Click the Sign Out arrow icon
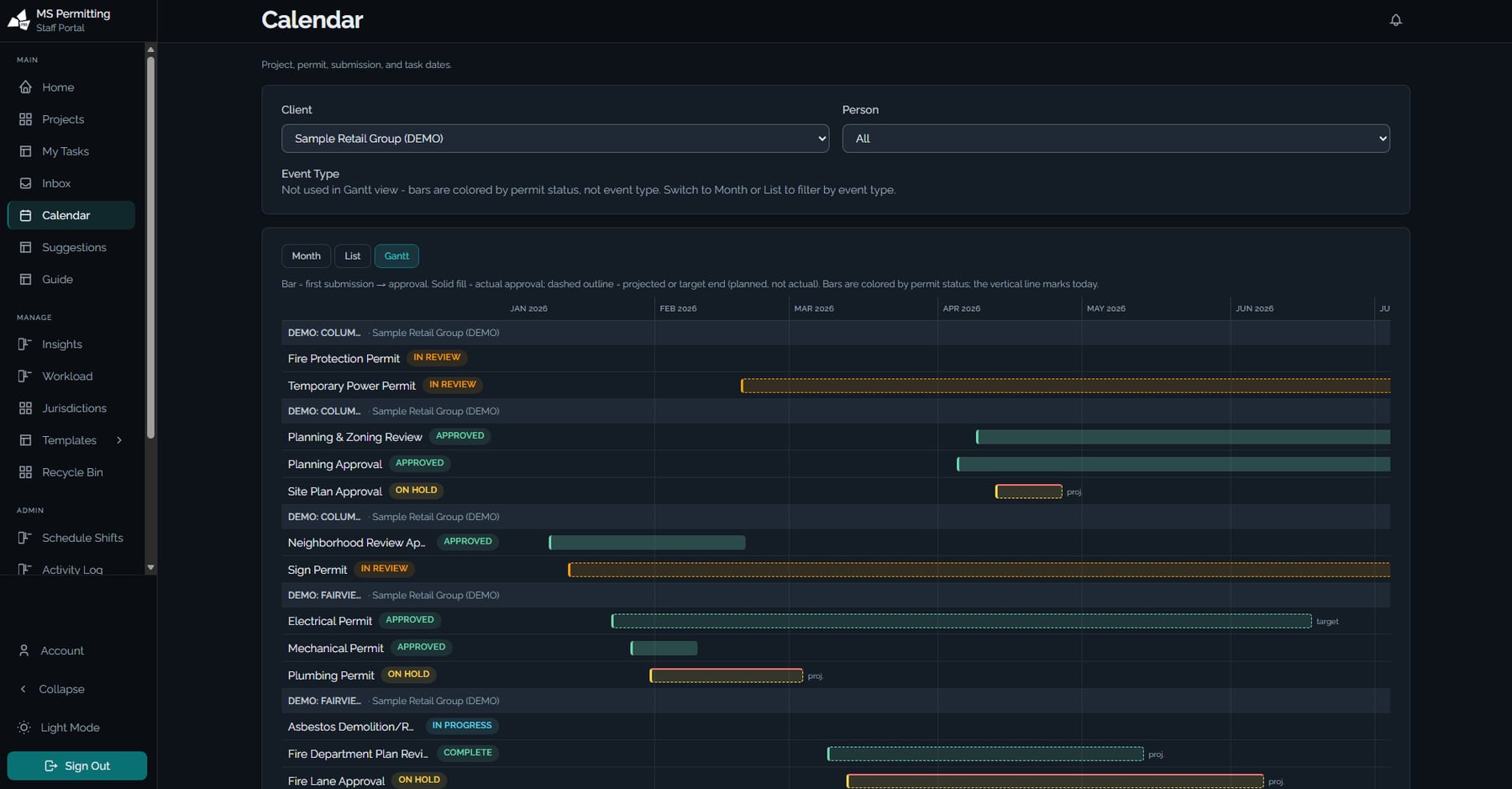The height and width of the screenshot is (789, 1512). [x=50, y=765]
